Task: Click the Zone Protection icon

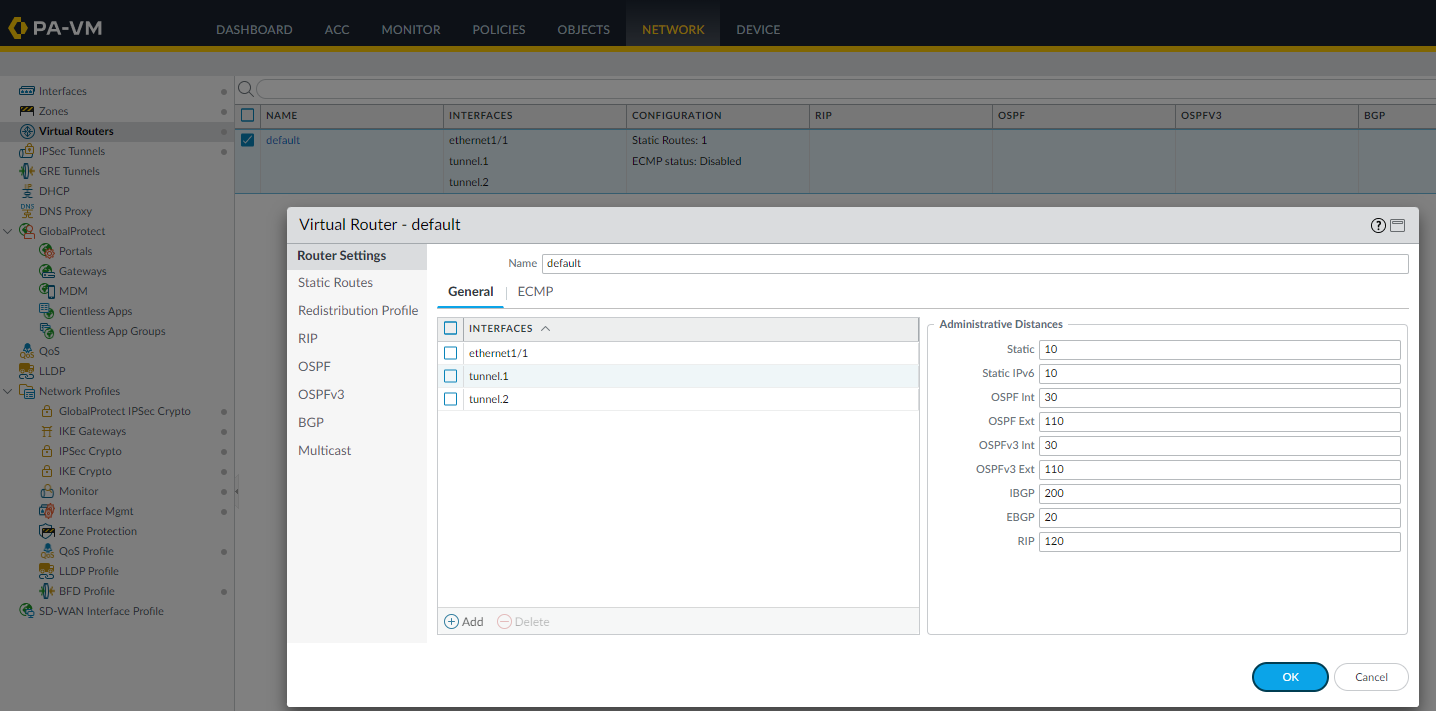Action: click(x=47, y=531)
